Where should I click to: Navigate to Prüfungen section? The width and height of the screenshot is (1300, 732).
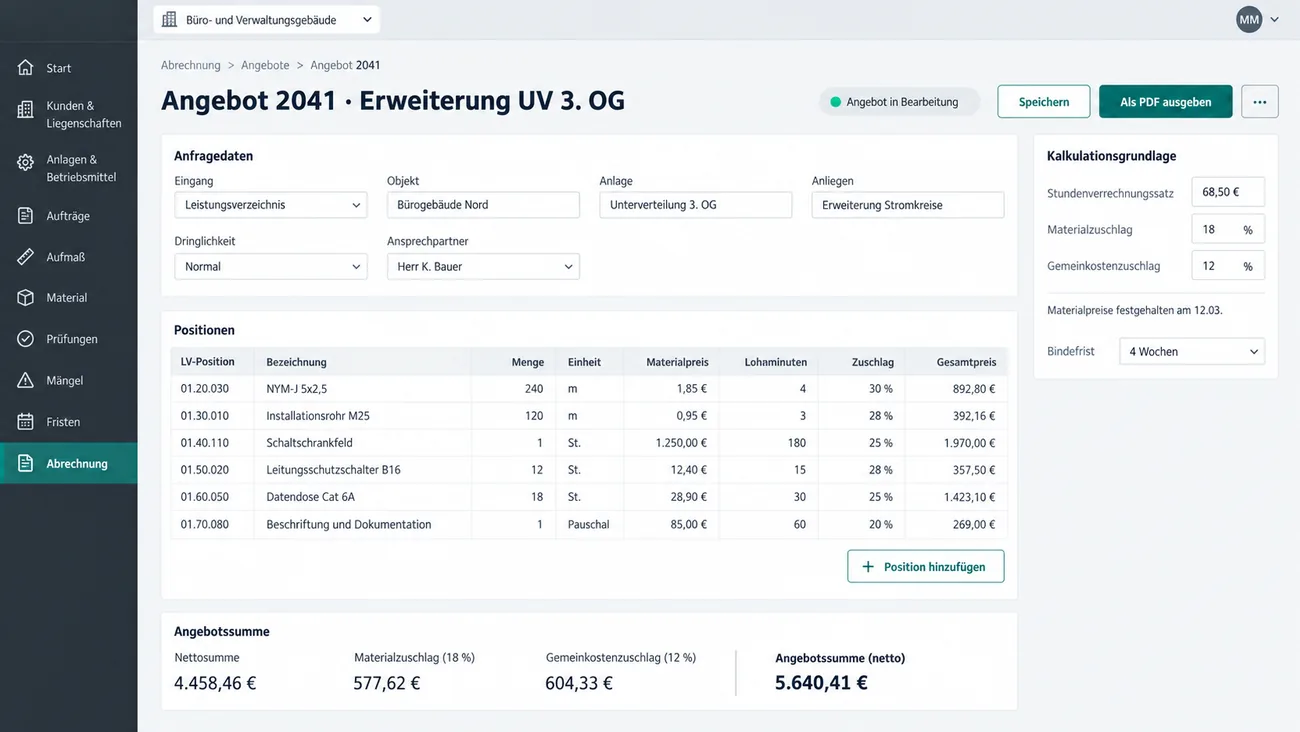(68, 339)
